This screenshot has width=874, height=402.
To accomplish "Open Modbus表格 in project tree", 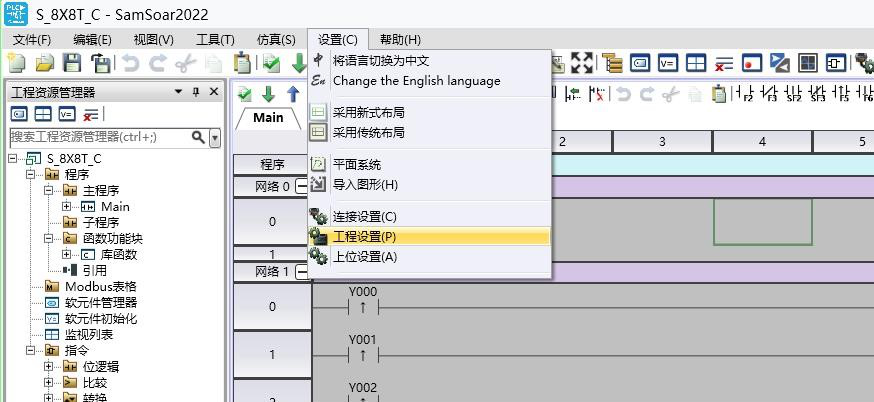I will point(100,287).
